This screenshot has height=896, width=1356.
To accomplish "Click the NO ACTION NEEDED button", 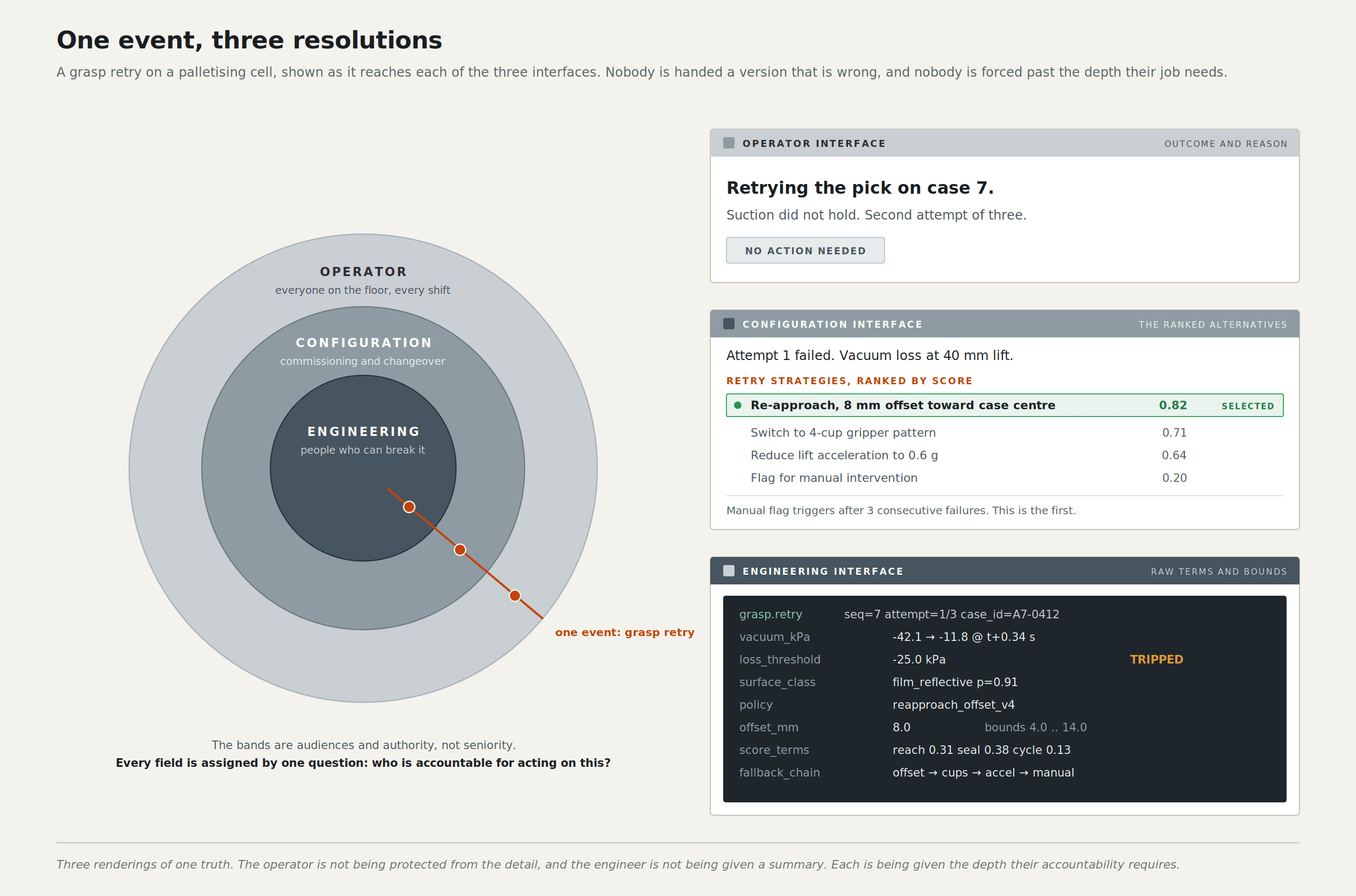I will click(x=805, y=250).
